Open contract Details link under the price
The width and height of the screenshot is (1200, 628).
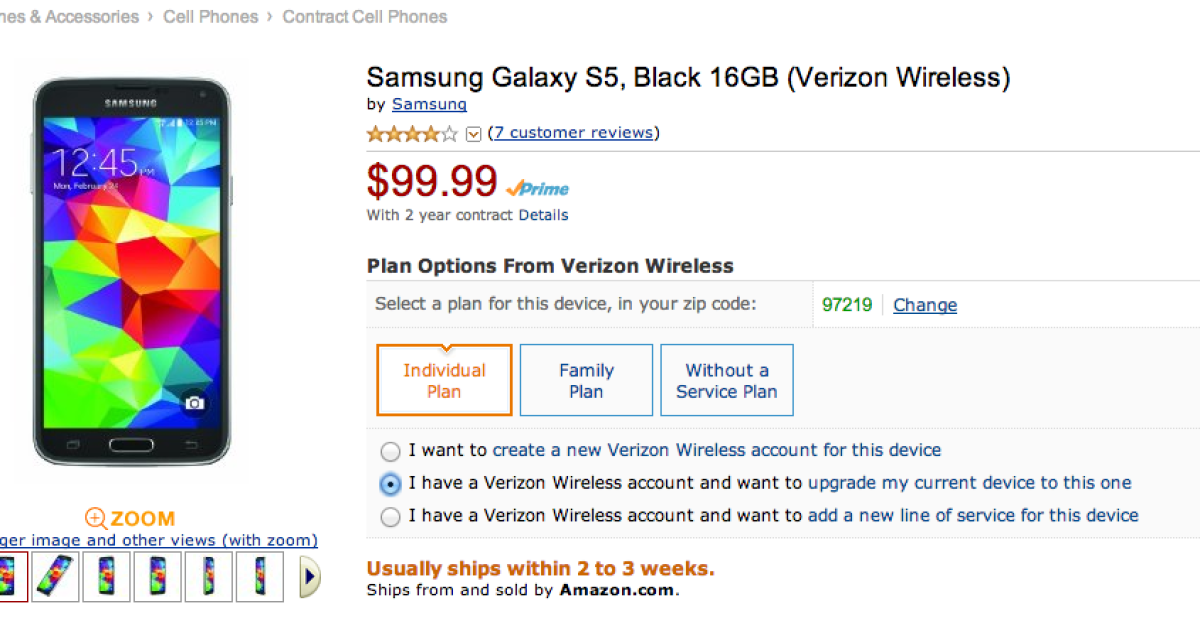pos(543,215)
